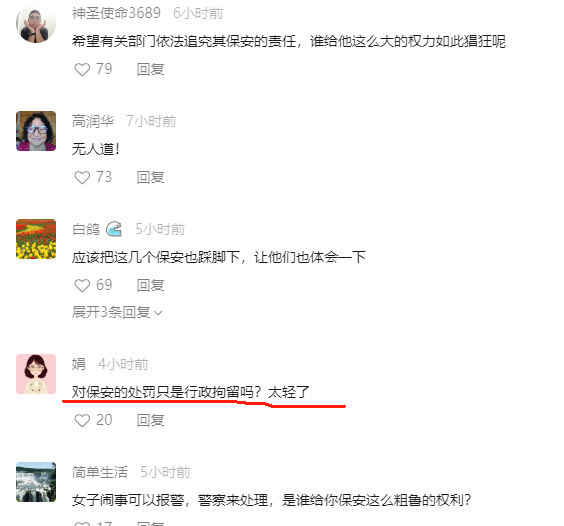
Task: Like 高润华's comment with heart icon
Action: coord(82,177)
